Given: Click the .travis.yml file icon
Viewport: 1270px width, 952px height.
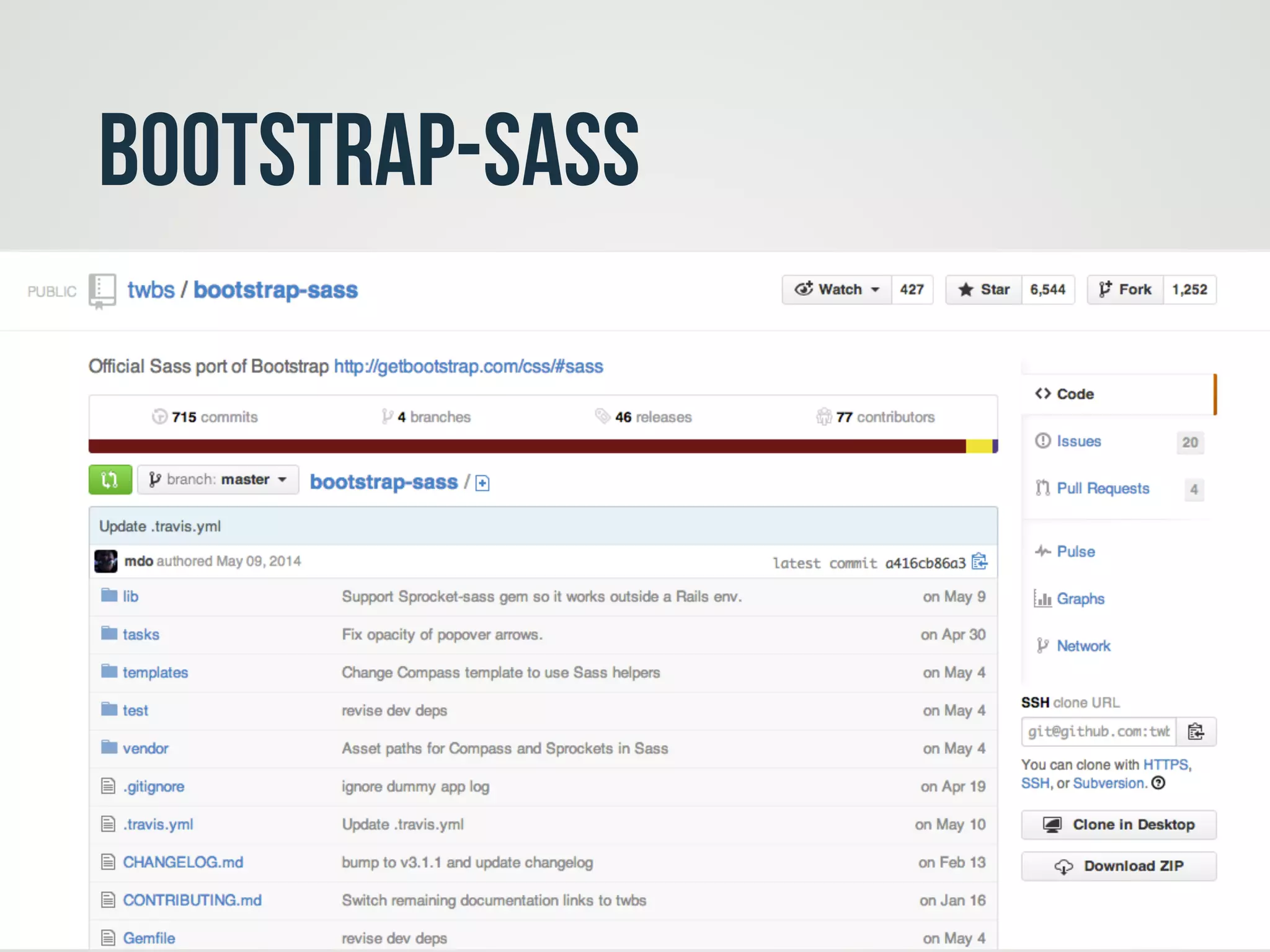Looking at the screenshot, I should tap(109, 824).
